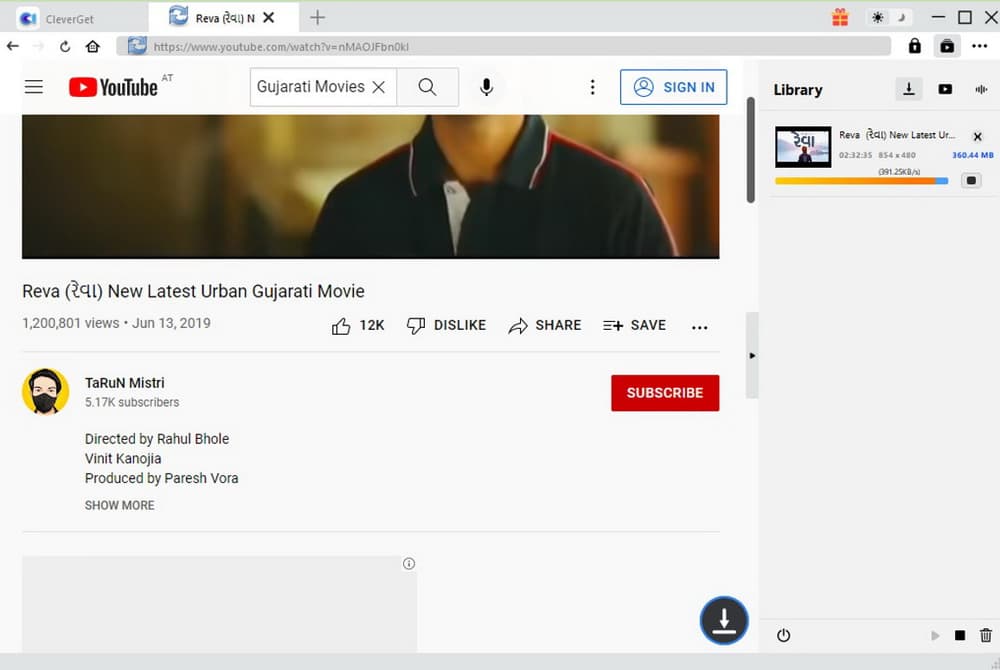Search by voice using the microphone icon

click(x=486, y=87)
